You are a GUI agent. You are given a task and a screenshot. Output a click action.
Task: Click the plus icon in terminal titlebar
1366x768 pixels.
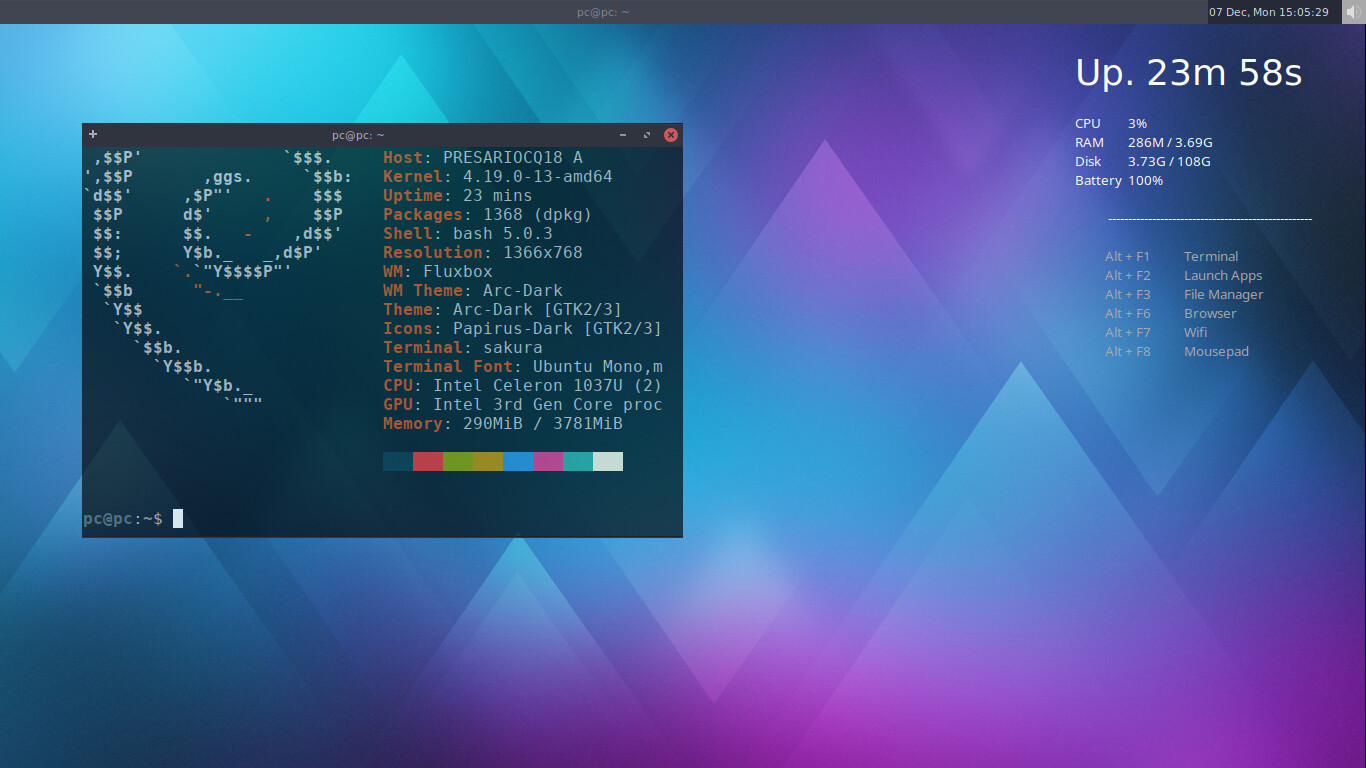point(93,134)
